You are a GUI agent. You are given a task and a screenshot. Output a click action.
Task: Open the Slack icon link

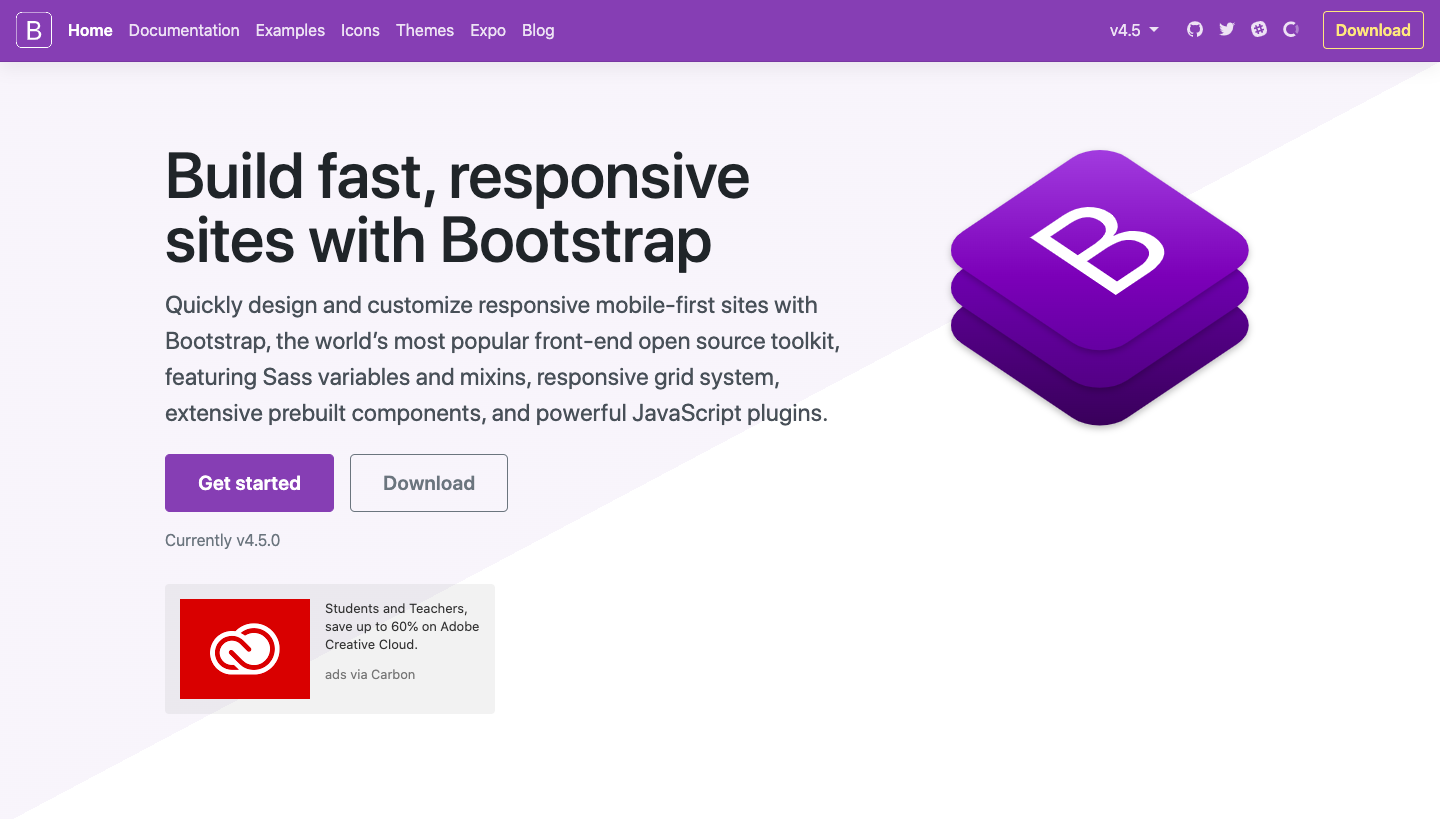click(x=1259, y=30)
